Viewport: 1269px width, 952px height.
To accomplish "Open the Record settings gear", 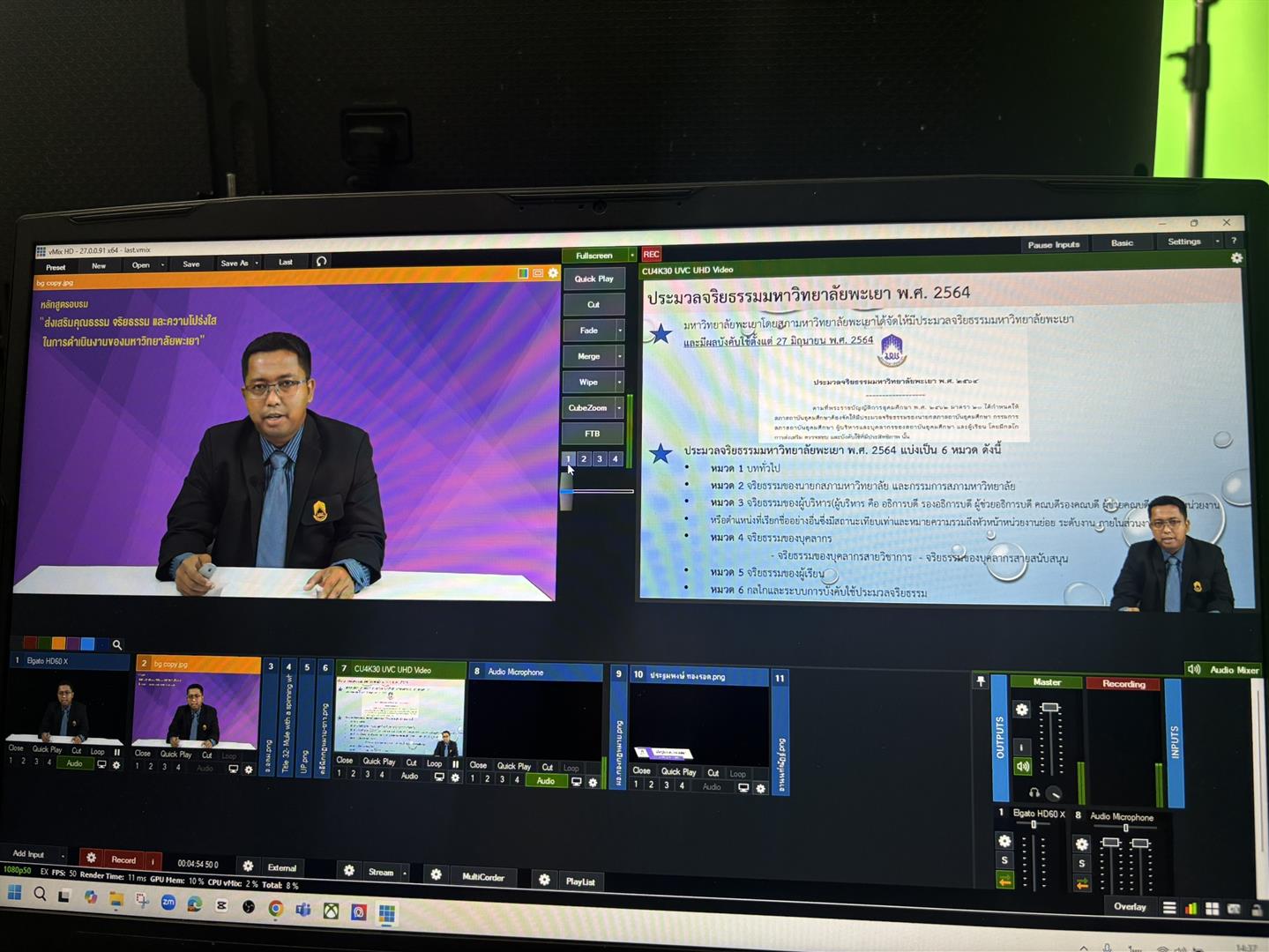I will coord(91,858).
